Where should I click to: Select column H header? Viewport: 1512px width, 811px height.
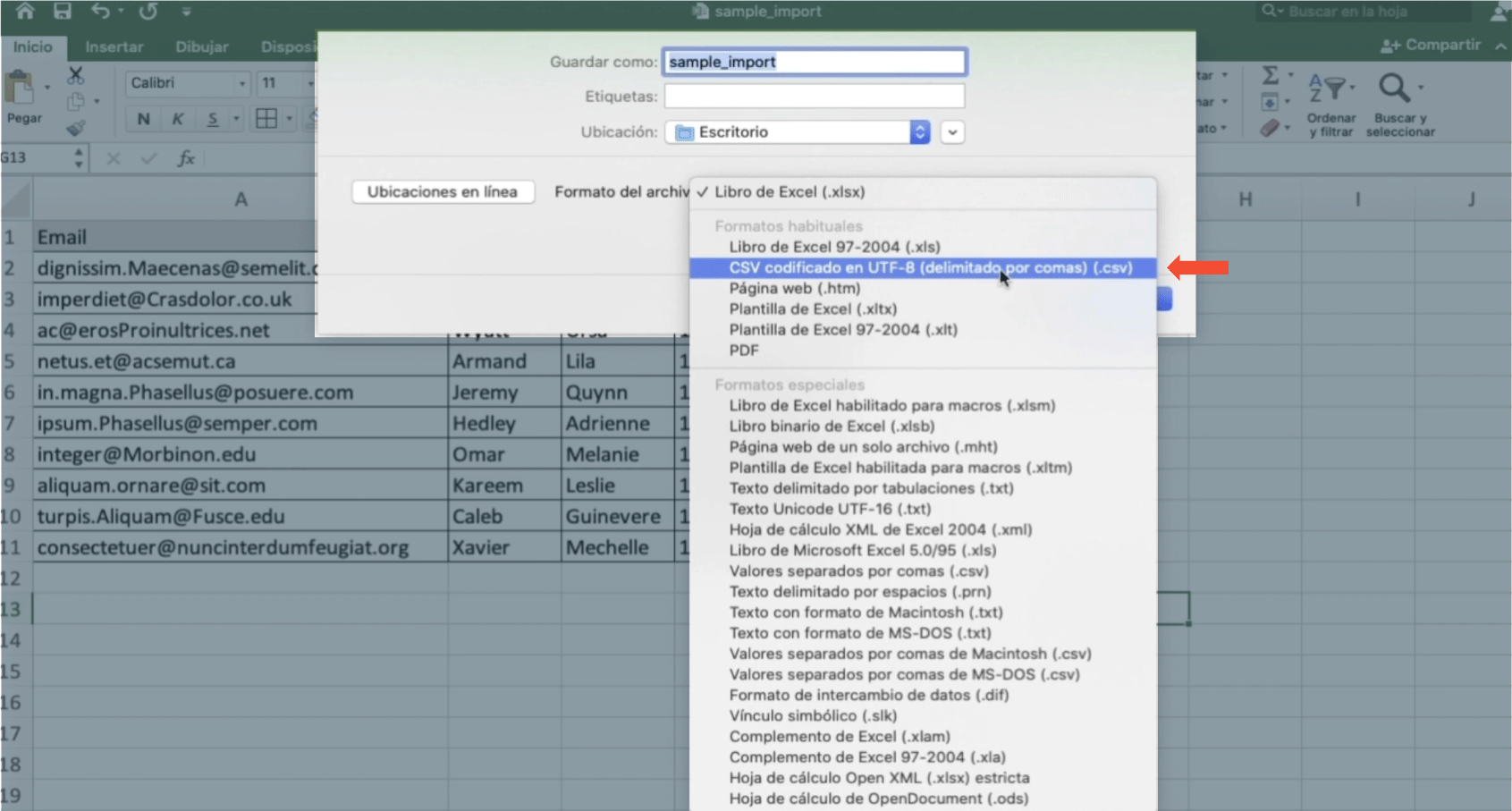click(1245, 199)
